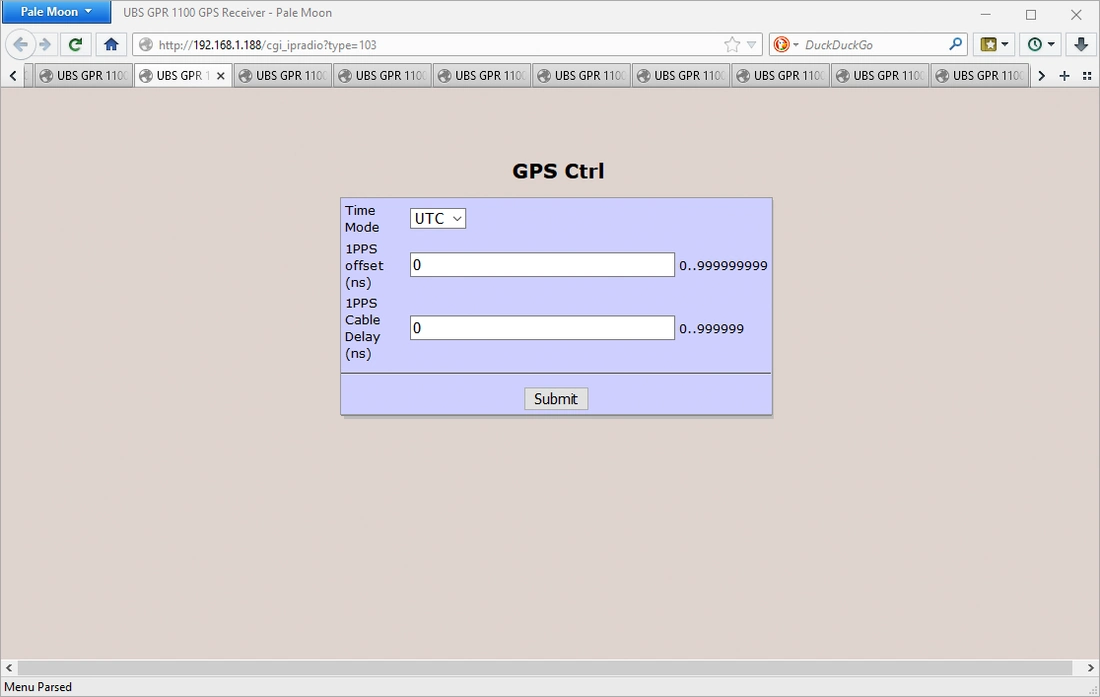Bookmark this page with the star icon

coord(732,45)
